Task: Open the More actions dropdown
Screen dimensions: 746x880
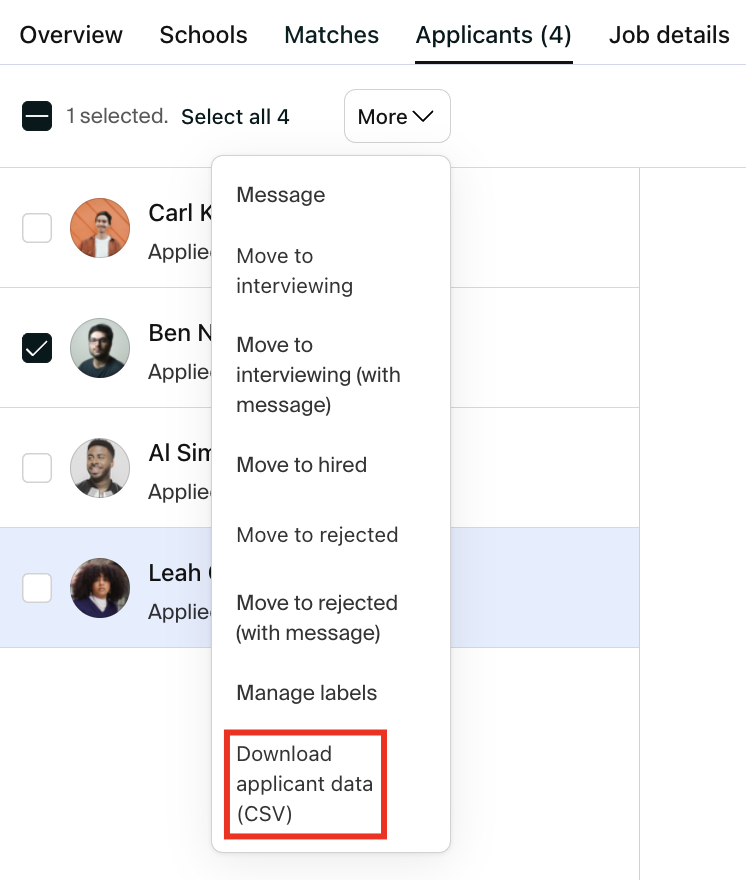Action: coord(397,116)
